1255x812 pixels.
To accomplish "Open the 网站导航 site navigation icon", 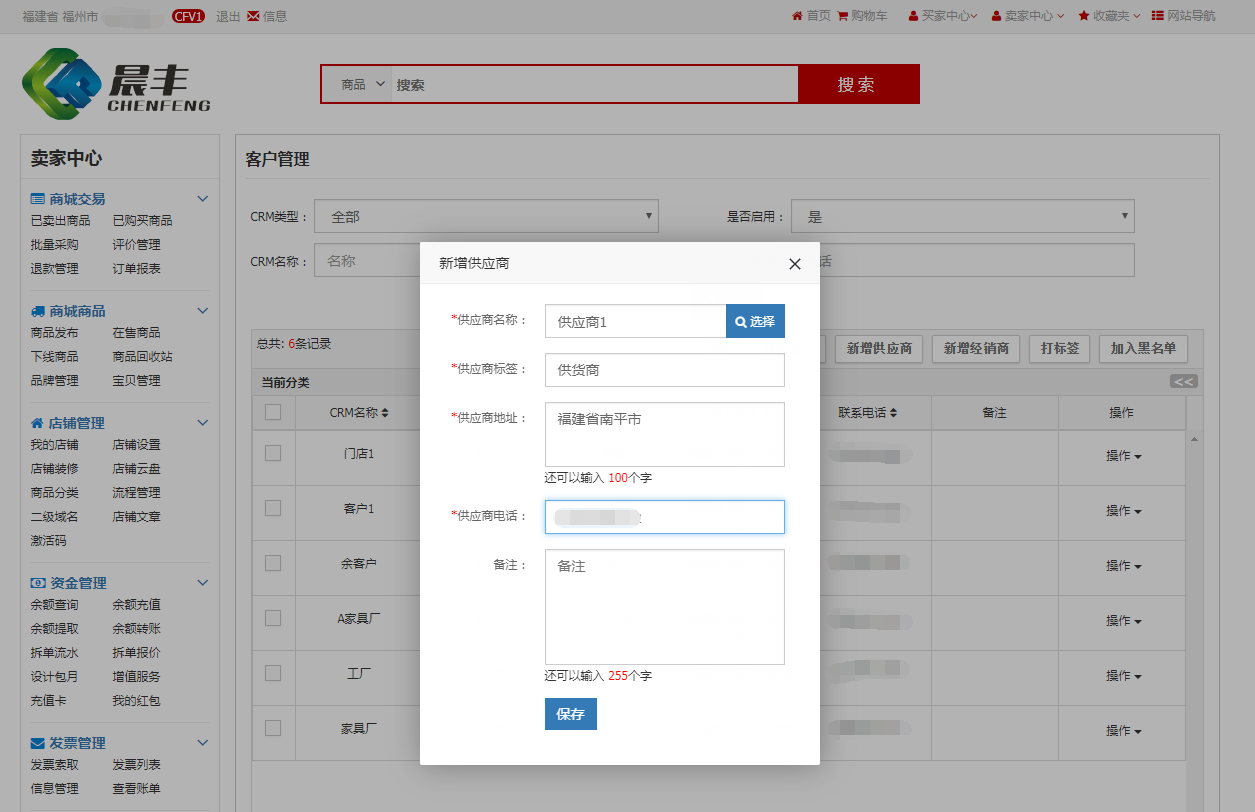I will point(1157,16).
